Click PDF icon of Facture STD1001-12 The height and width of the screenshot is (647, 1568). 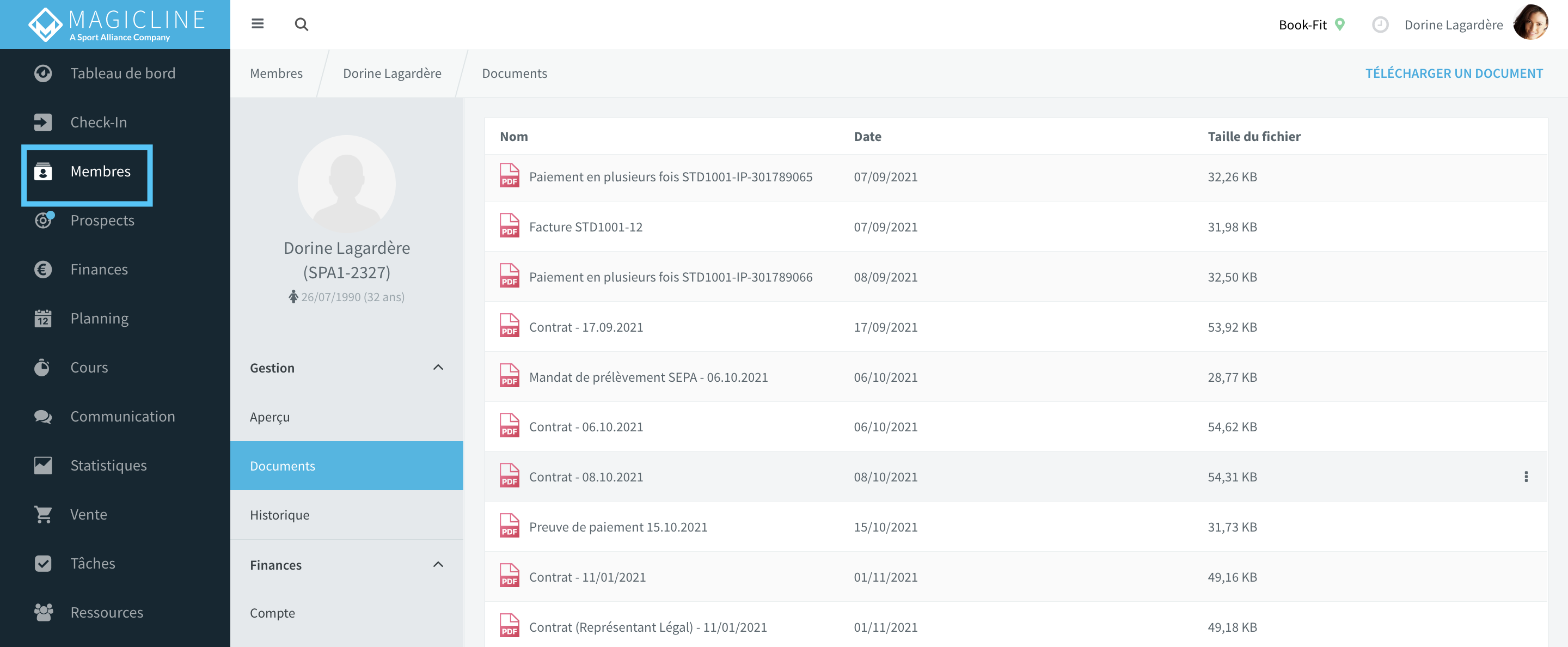509,226
